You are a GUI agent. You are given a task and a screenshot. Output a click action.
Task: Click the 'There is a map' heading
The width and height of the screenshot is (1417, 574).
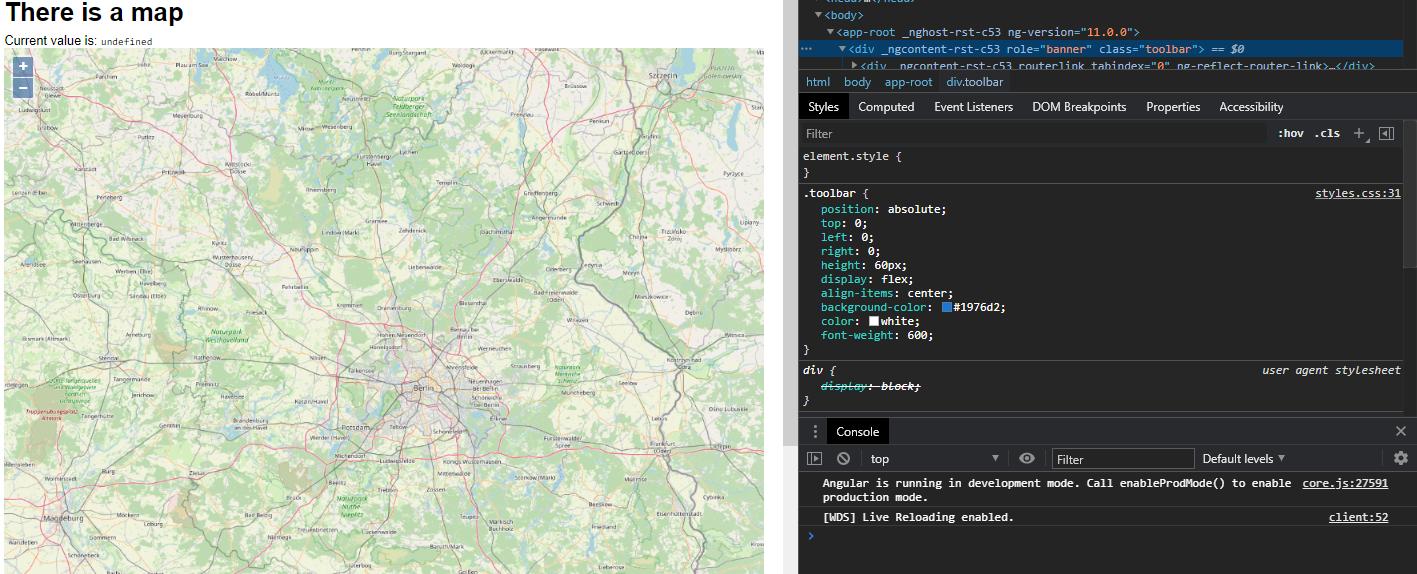tap(95, 14)
